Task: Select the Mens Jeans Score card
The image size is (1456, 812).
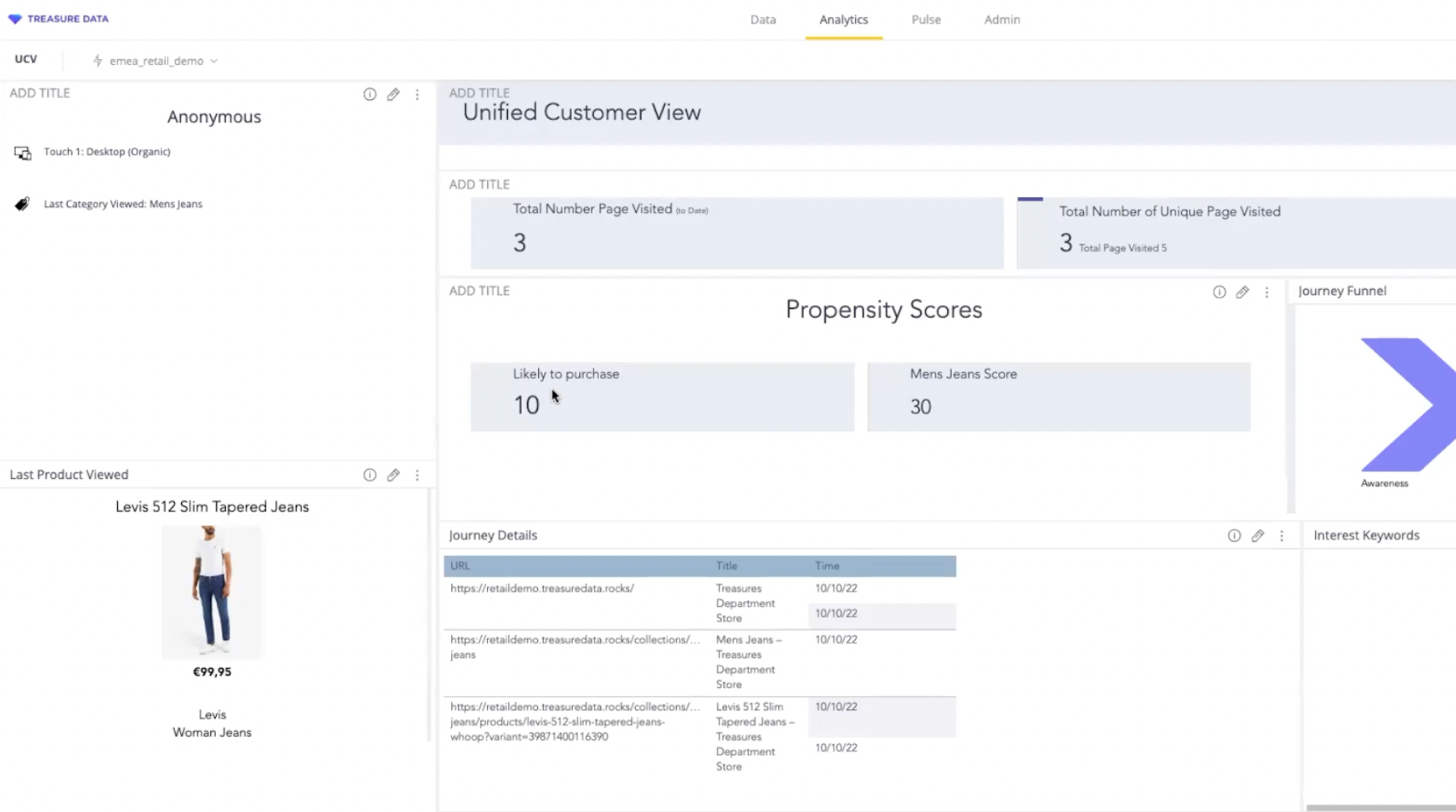Action: pyautogui.click(x=1059, y=396)
